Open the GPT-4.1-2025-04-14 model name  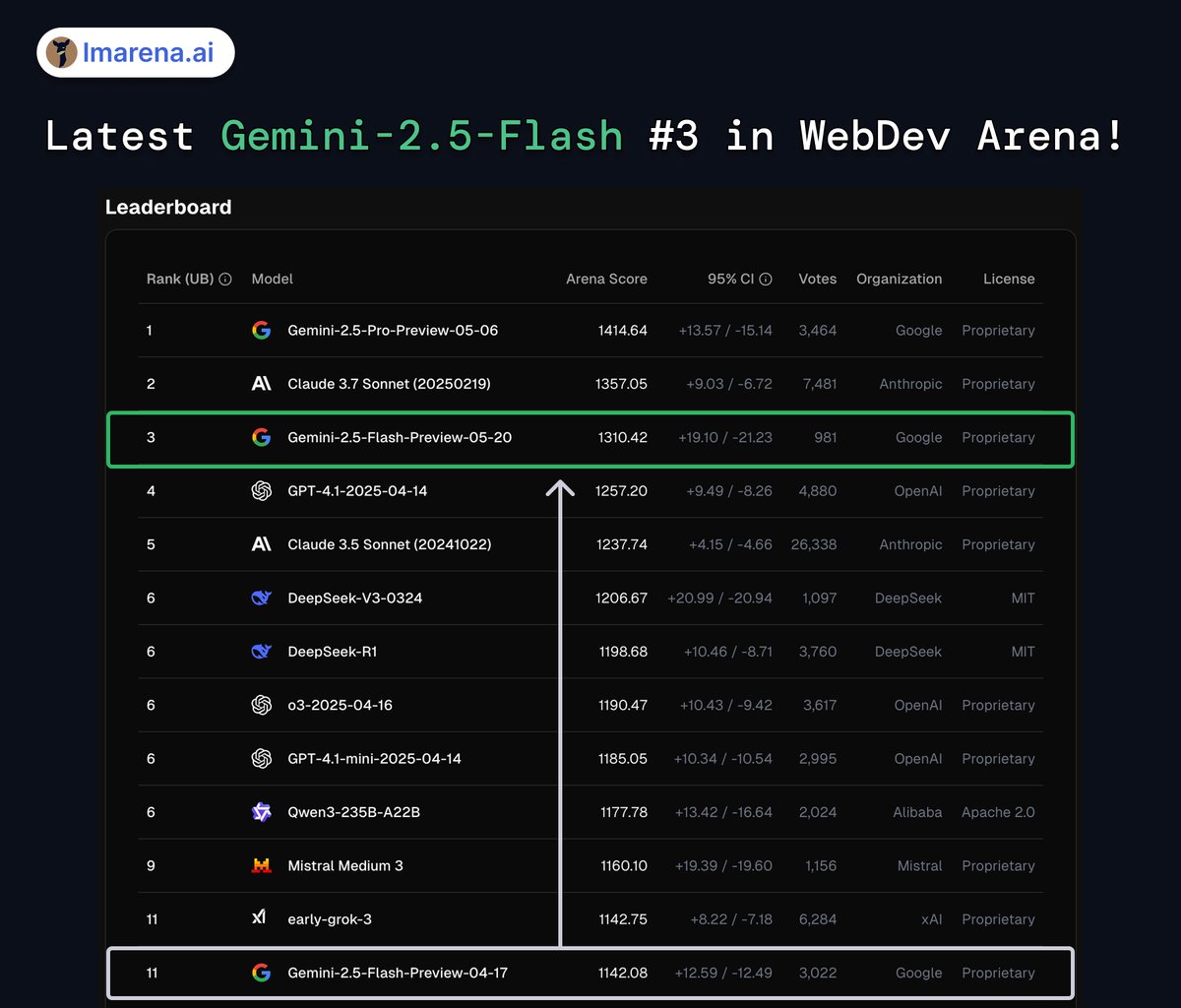point(357,491)
